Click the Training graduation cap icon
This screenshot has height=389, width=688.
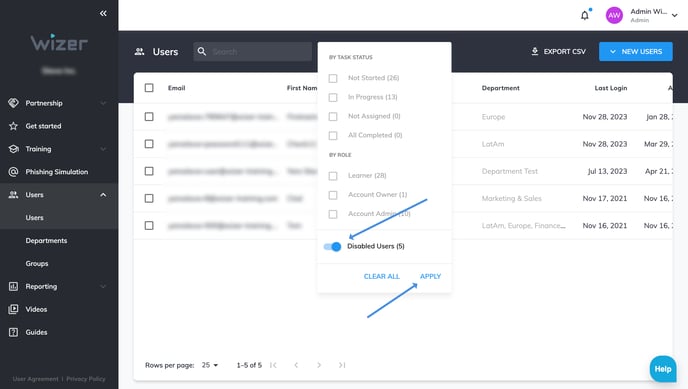point(14,149)
